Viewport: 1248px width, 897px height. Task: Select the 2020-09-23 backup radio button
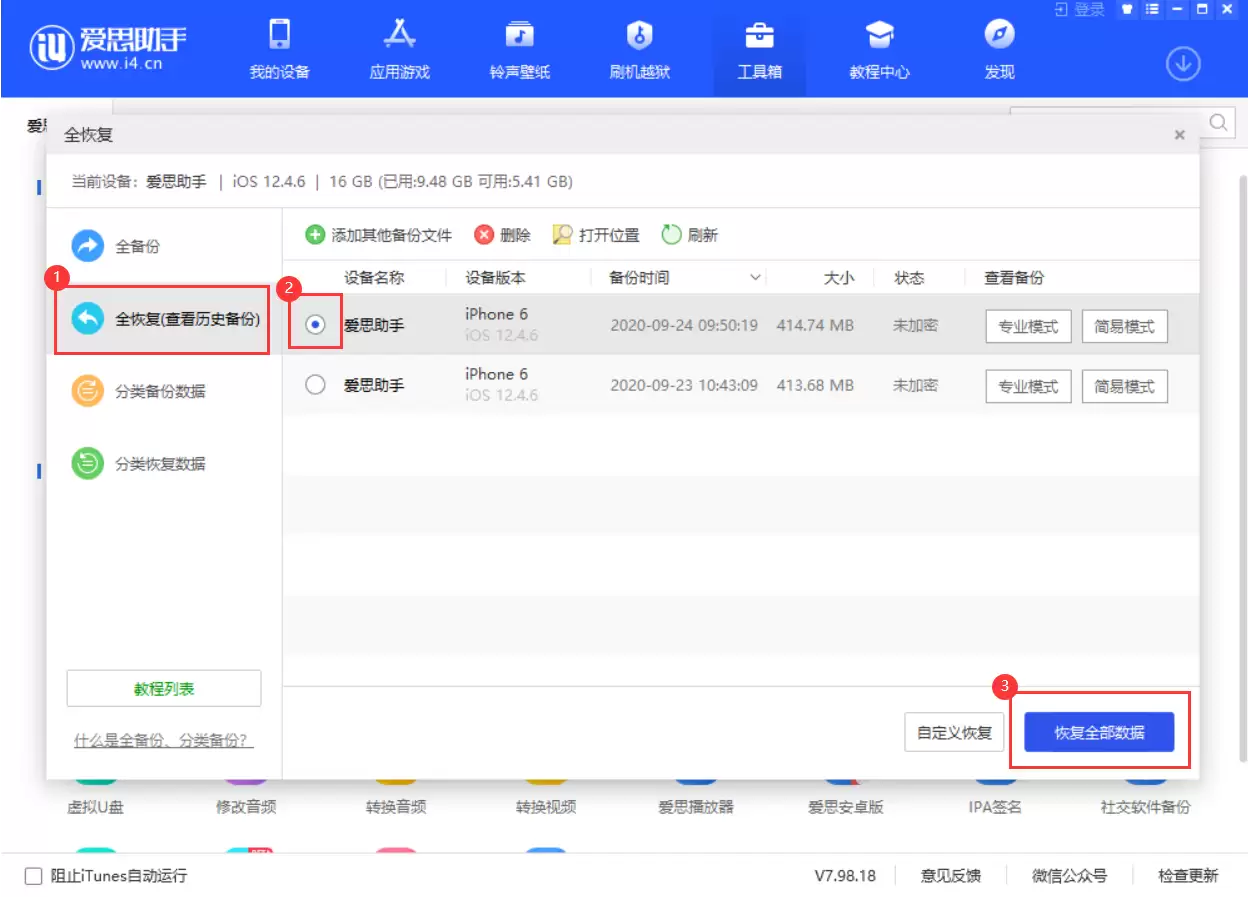pyautogui.click(x=315, y=384)
